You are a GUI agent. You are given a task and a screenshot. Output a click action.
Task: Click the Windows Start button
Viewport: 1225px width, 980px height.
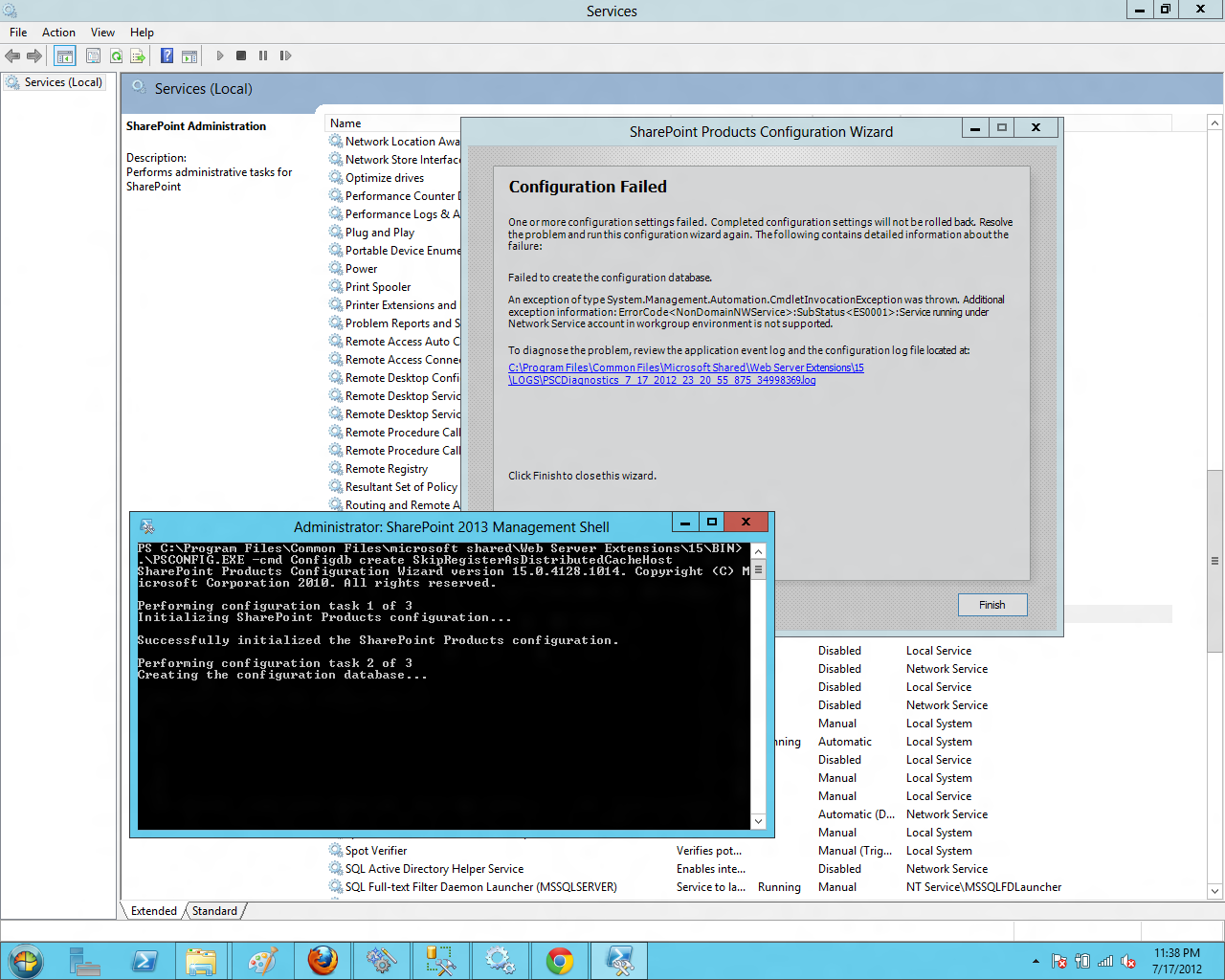(26, 961)
